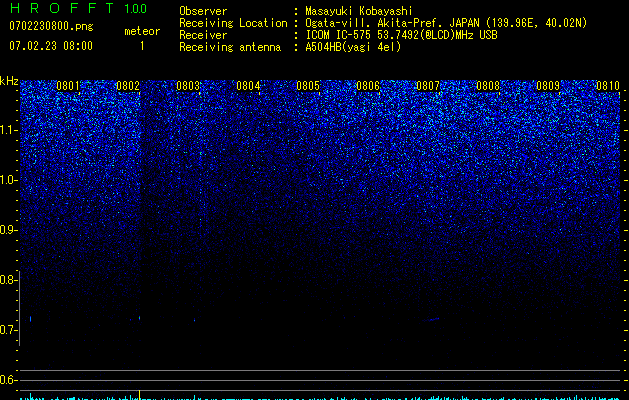
Task: Click the 0803 time marker
Action: (188, 86)
